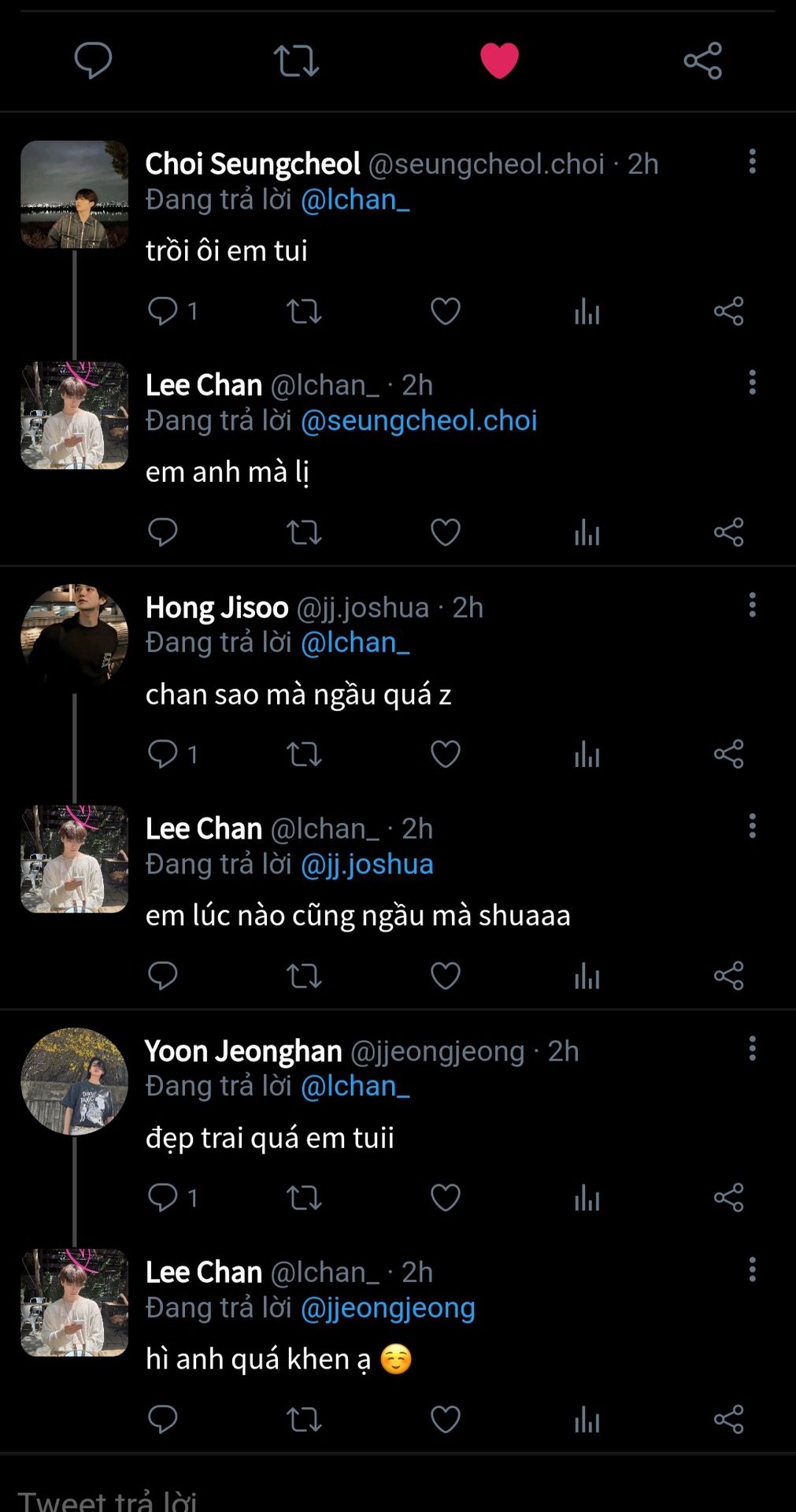Retweet the main tweet at top
This screenshot has width=796, height=1512.
296,61
